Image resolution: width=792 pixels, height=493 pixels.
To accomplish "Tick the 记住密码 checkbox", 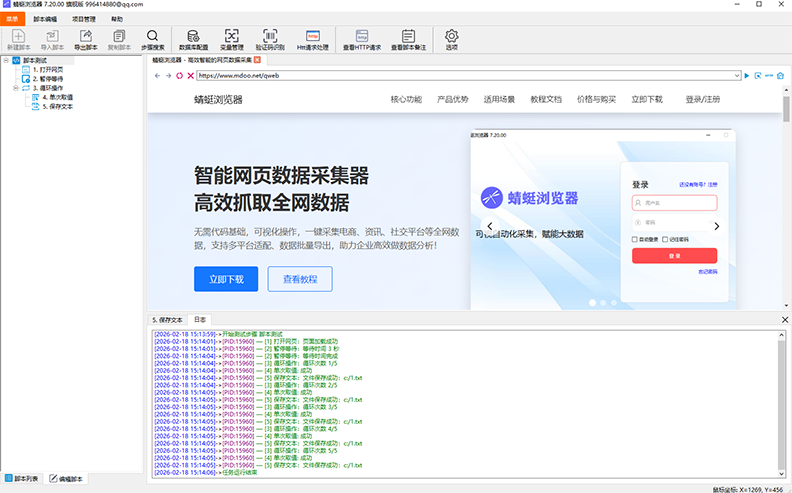I will [664, 239].
